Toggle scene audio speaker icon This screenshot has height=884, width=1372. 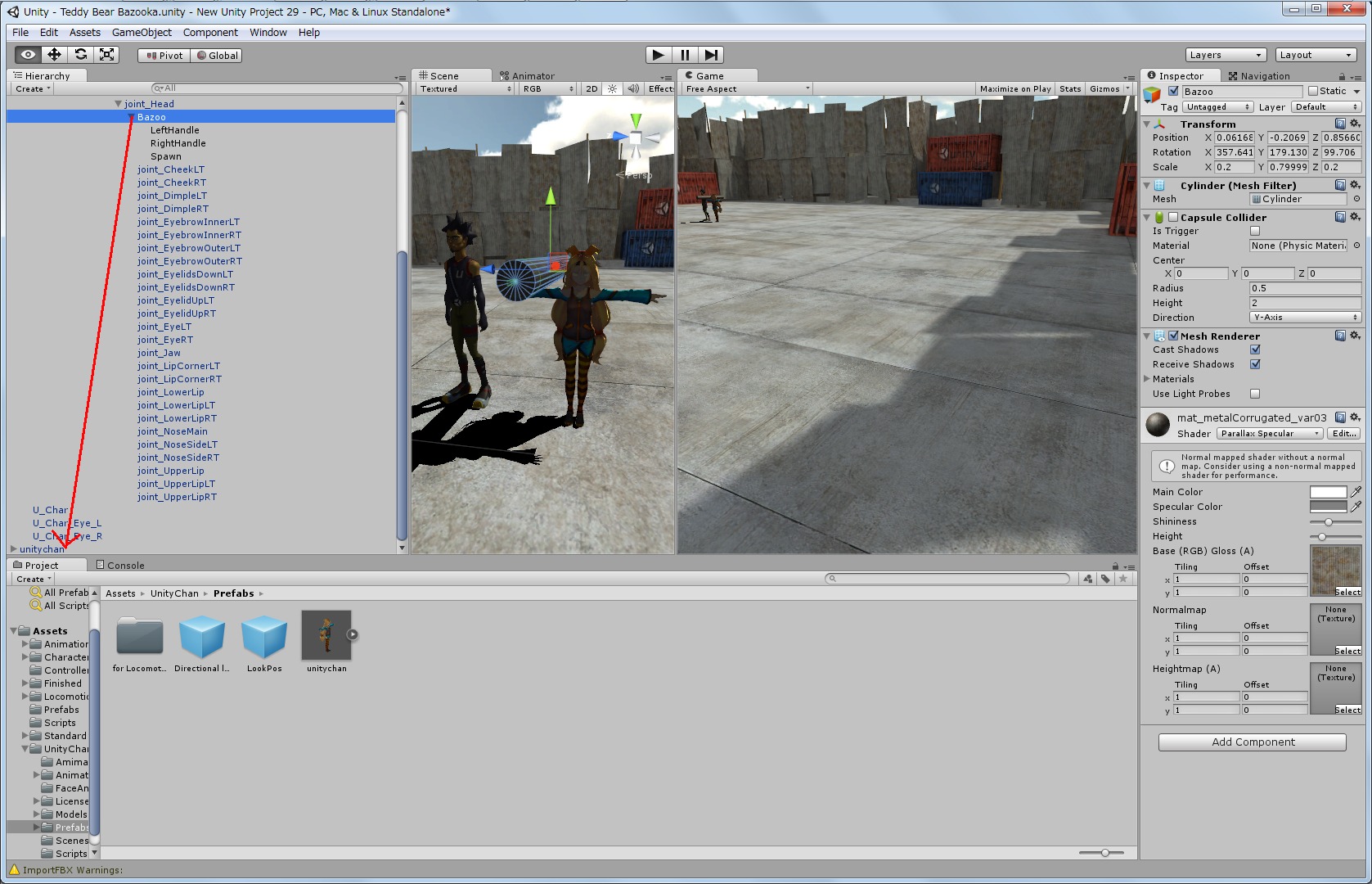(x=633, y=89)
